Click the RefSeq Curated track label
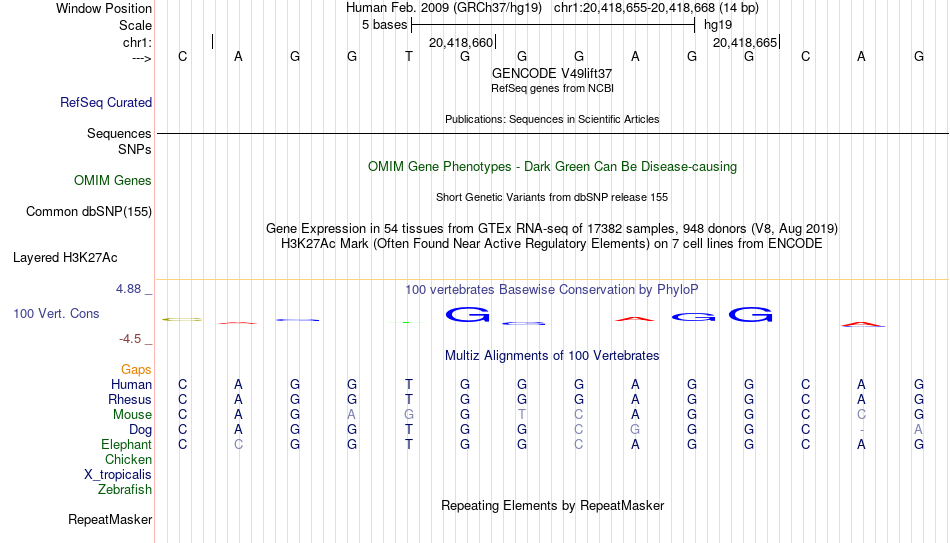Viewport: 950px width, 543px height. coord(105,102)
